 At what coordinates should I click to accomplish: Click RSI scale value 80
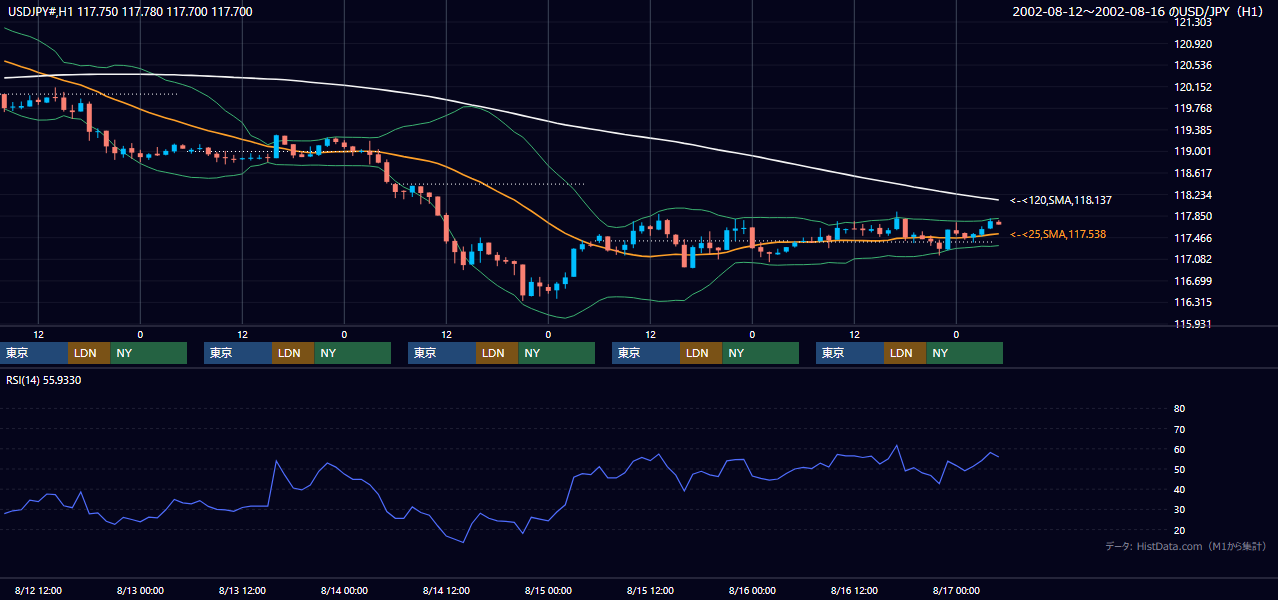point(1179,409)
